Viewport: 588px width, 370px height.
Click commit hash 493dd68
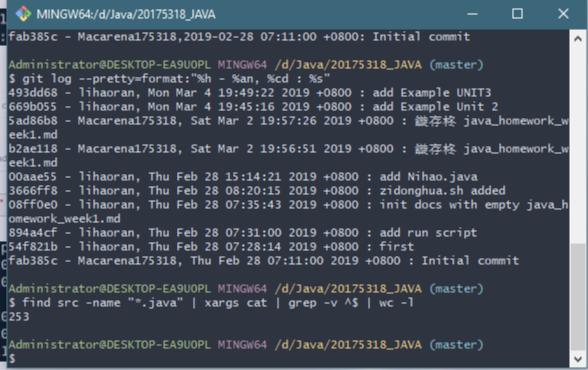[33, 93]
